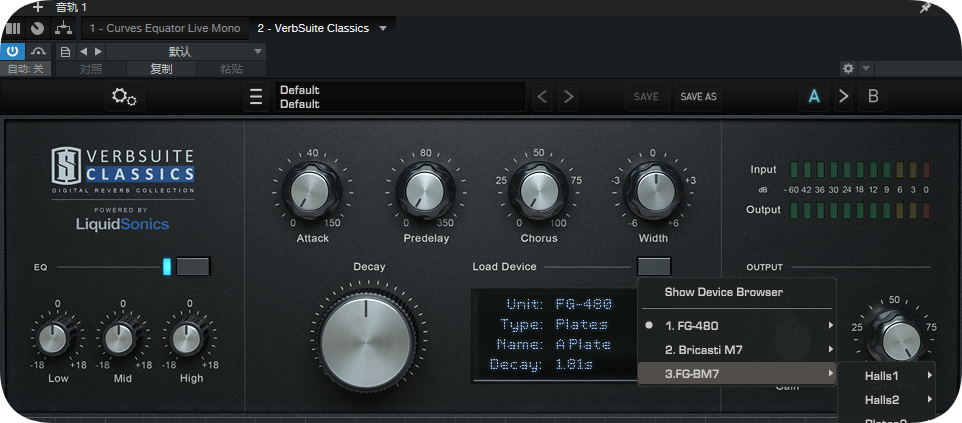Switch to 1 - Curves Equator Live Mono tab
962x423 pixels.
point(164,28)
